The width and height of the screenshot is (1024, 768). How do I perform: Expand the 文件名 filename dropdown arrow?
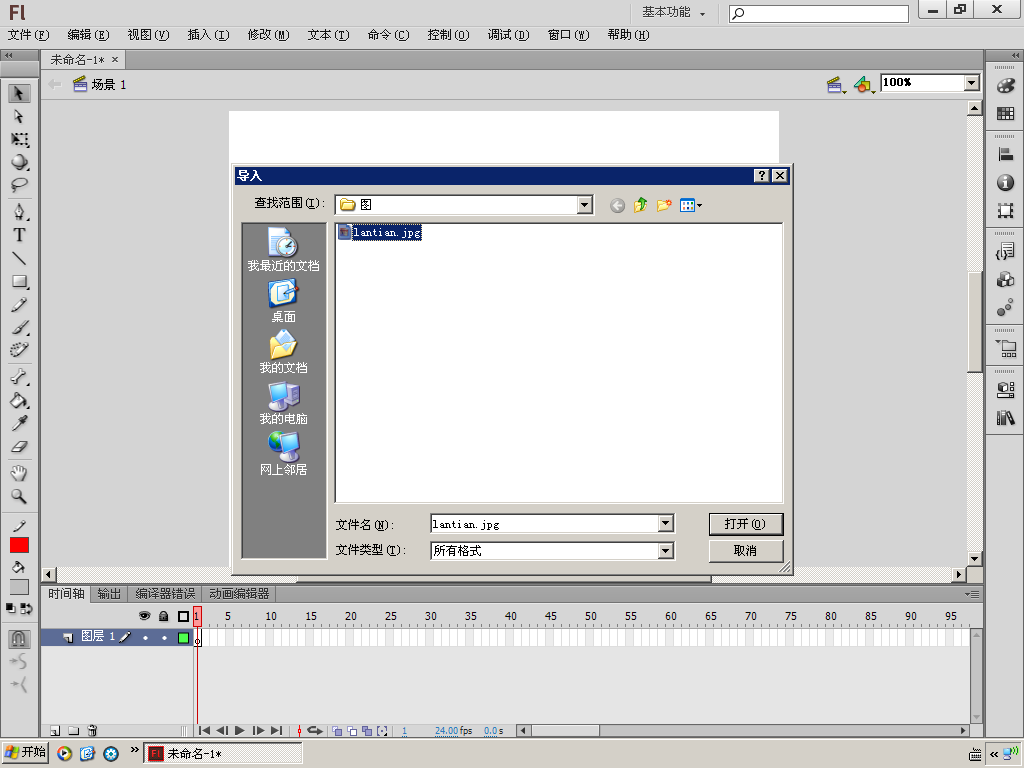point(665,523)
